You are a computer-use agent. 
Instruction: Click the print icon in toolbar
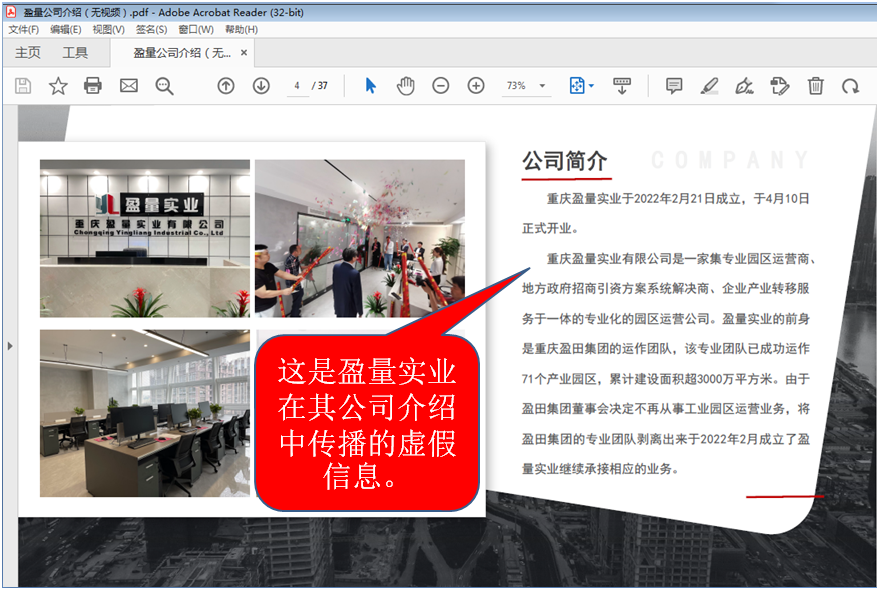93,86
